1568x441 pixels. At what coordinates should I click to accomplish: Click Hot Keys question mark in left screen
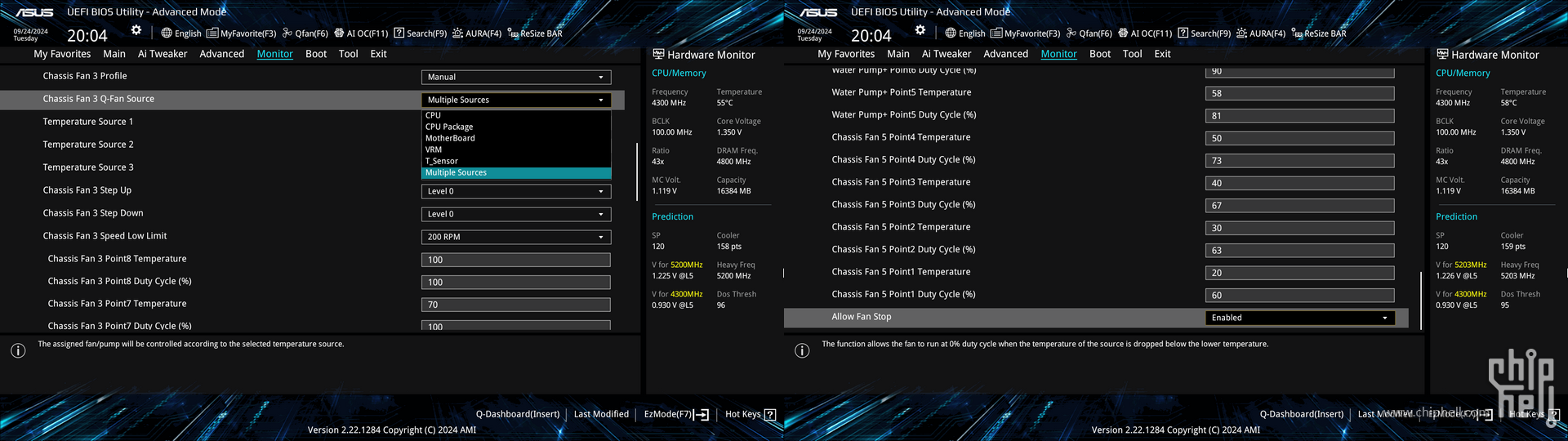point(769,414)
